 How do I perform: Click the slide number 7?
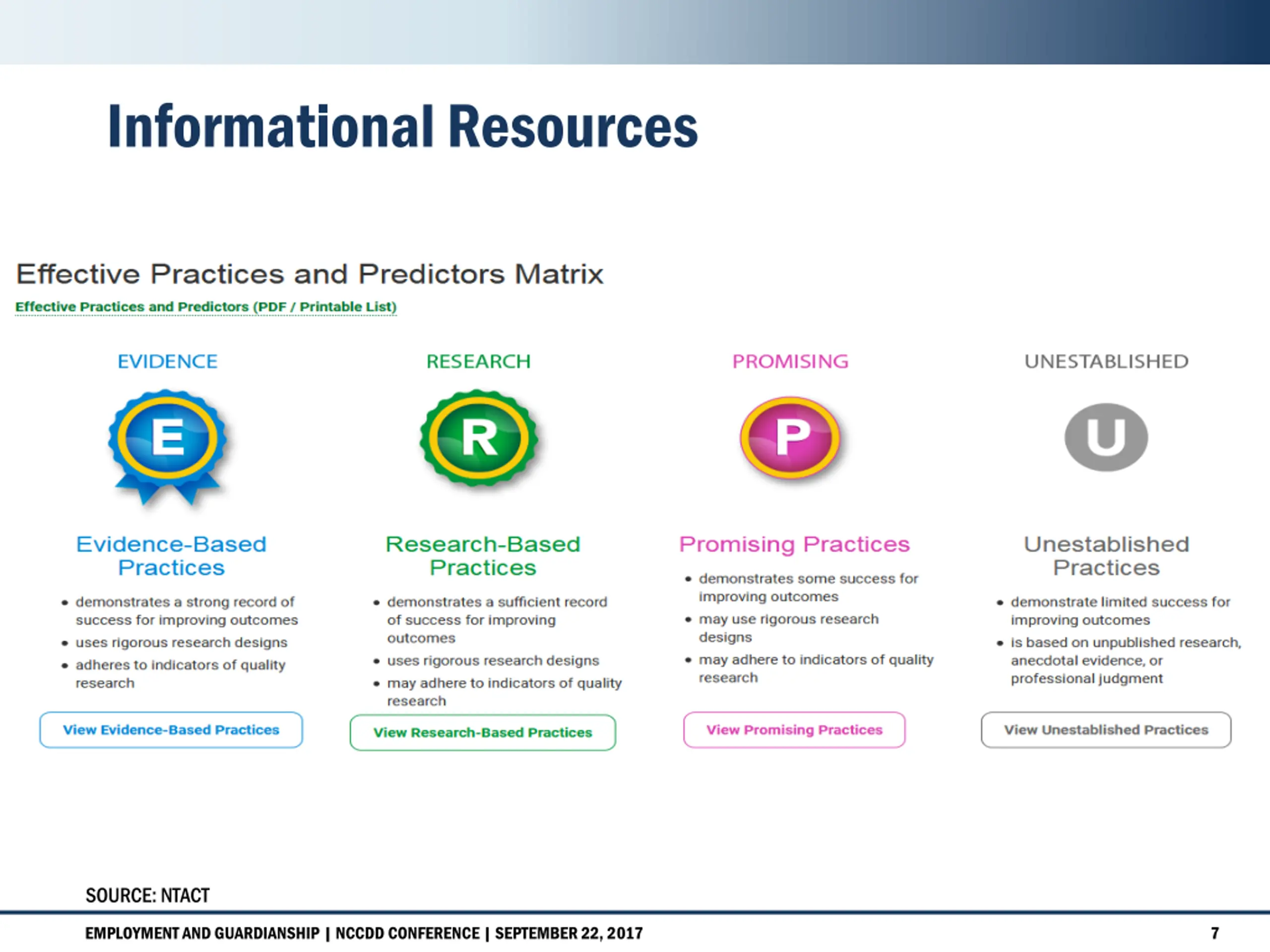1215,934
